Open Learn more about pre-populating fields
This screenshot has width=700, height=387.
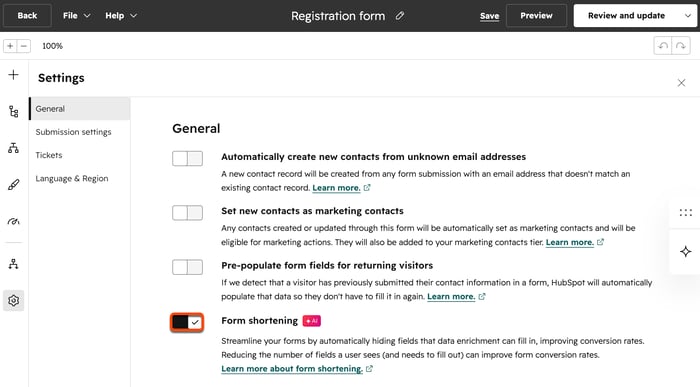click(x=451, y=296)
